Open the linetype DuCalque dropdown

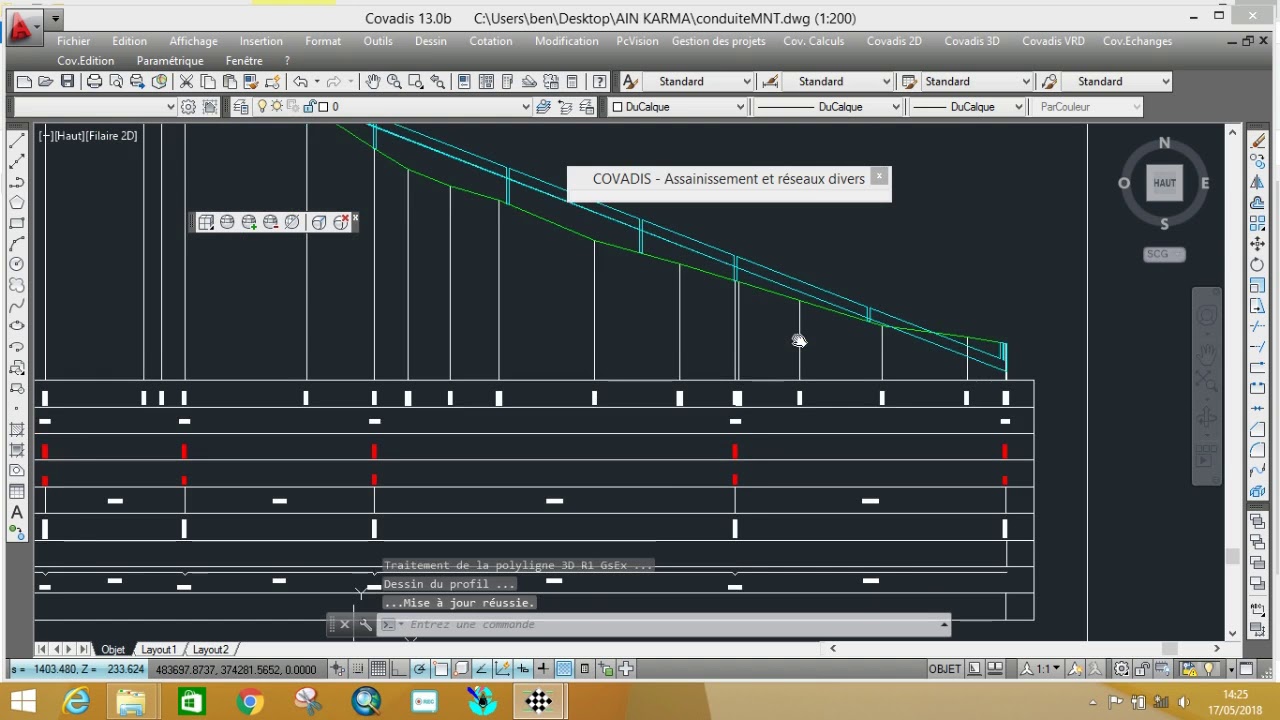tap(829, 107)
